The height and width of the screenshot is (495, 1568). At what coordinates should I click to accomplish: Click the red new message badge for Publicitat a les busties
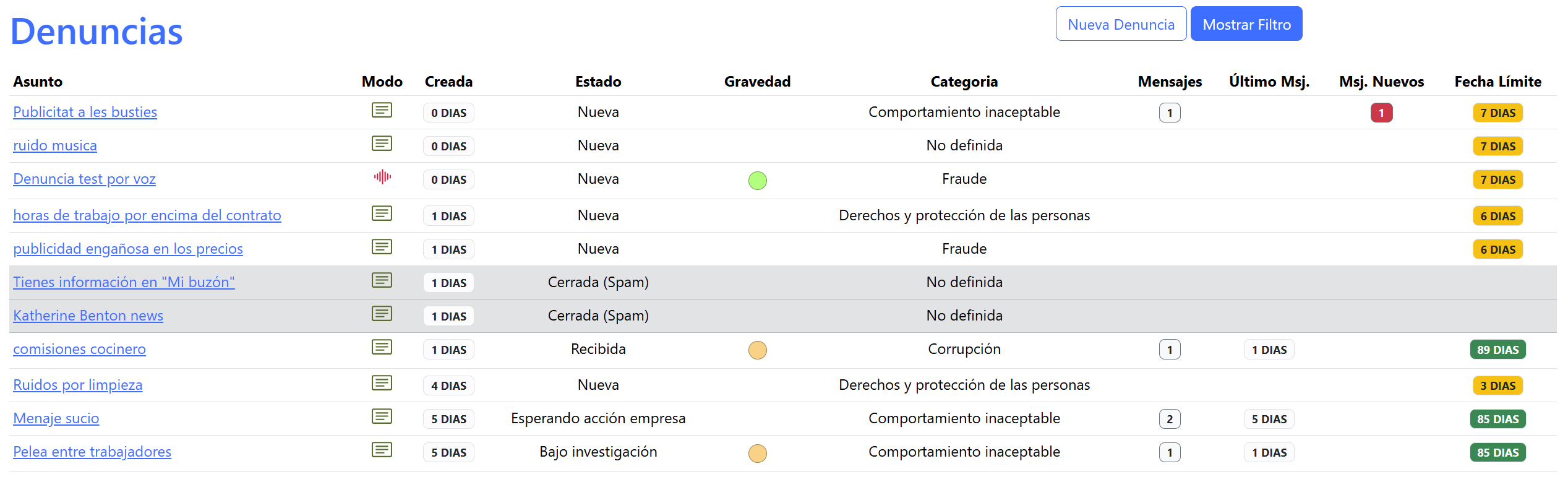(x=1382, y=113)
